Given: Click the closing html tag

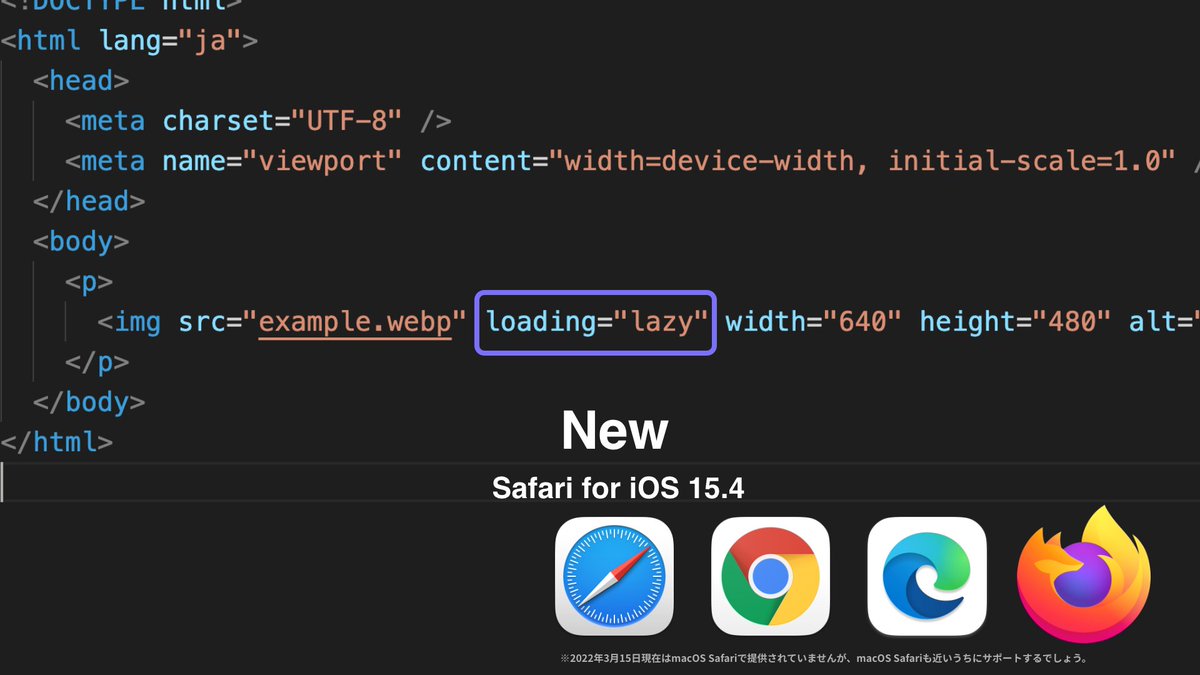Looking at the screenshot, I should (x=57, y=441).
